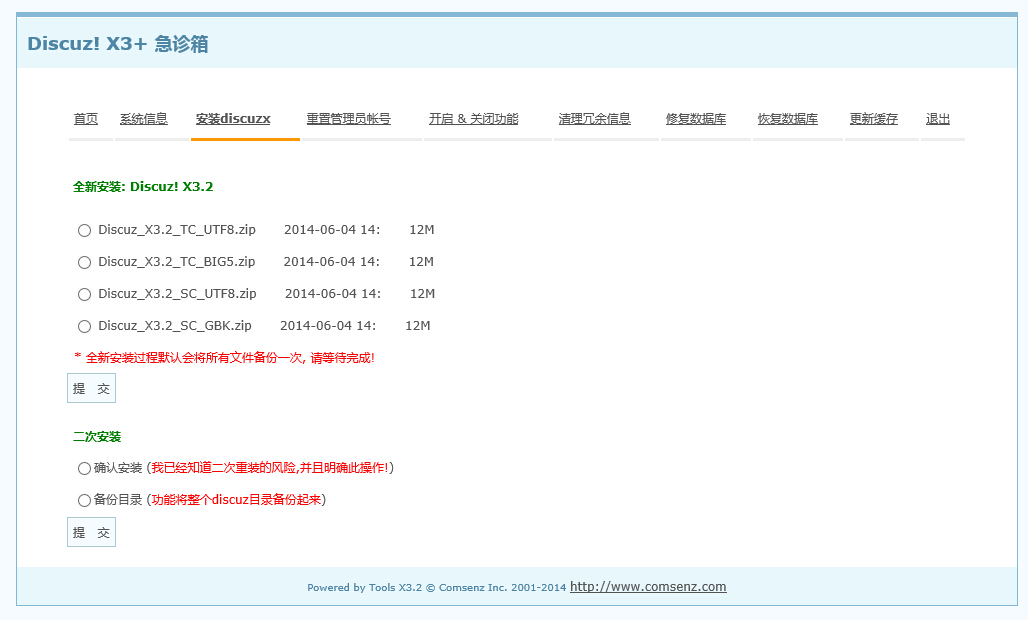
Task: Click 提交 button under 全新安装
Action: tap(91, 389)
